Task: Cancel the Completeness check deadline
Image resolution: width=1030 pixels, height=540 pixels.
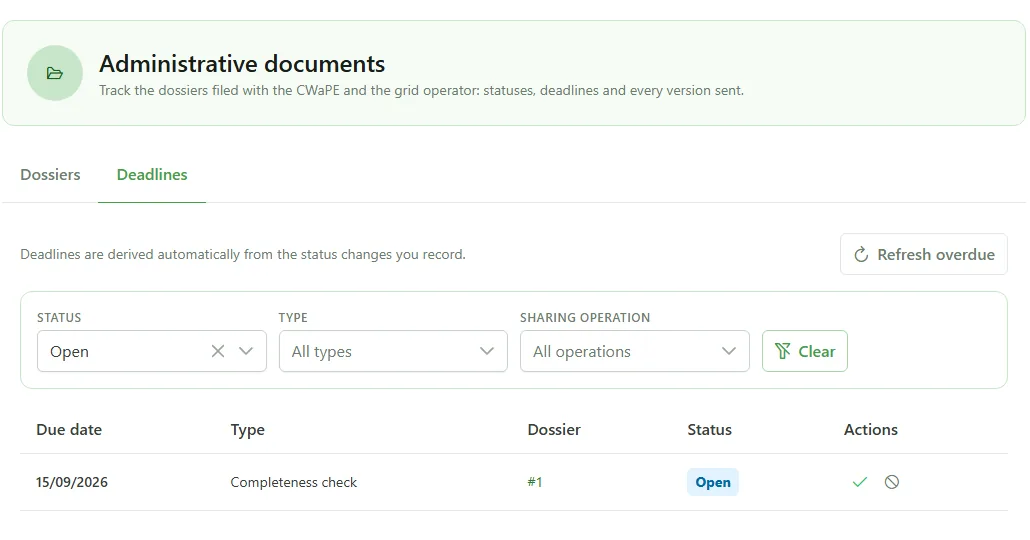Action: [x=891, y=482]
